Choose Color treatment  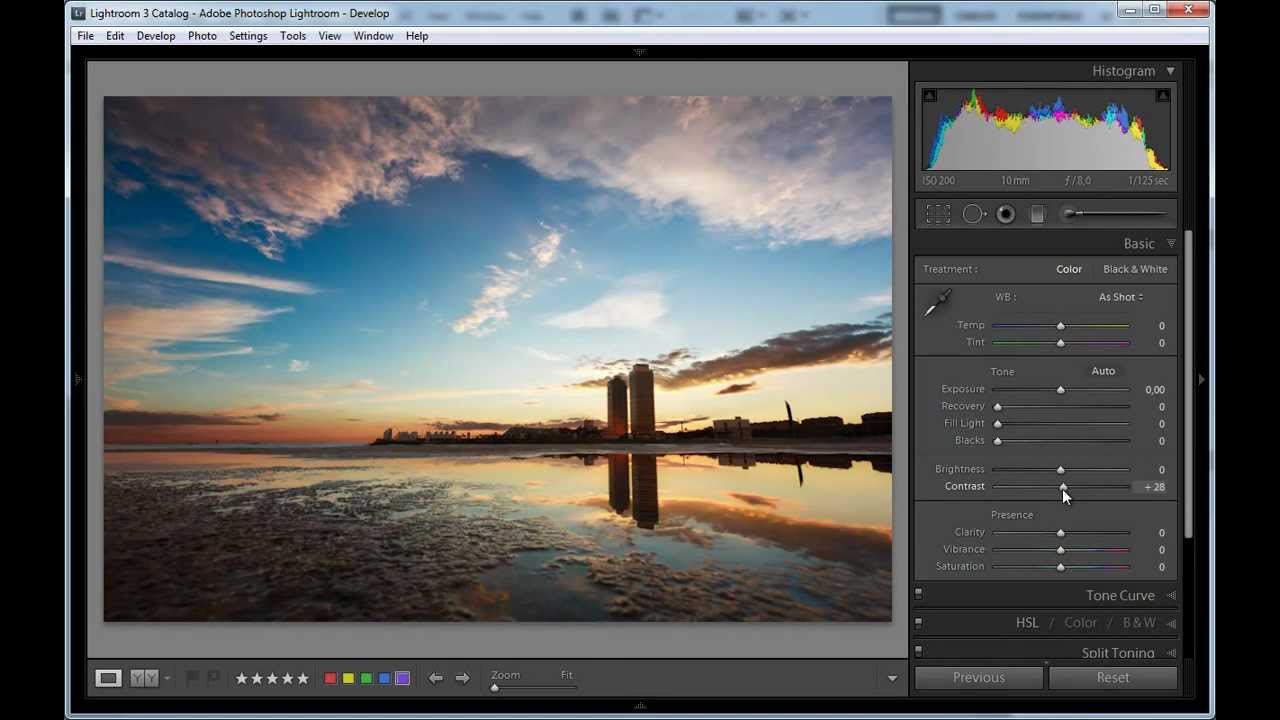point(1069,269)
